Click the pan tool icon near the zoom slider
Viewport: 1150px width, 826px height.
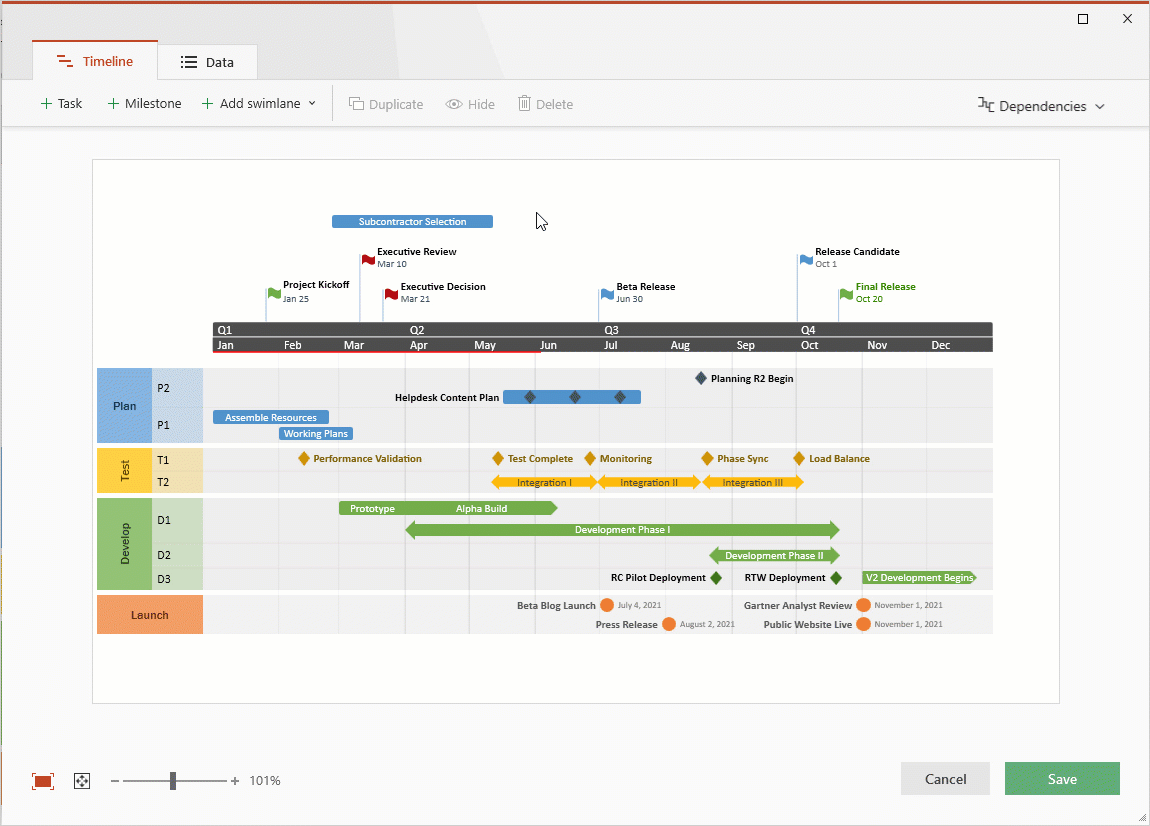(x=81, y=780)
